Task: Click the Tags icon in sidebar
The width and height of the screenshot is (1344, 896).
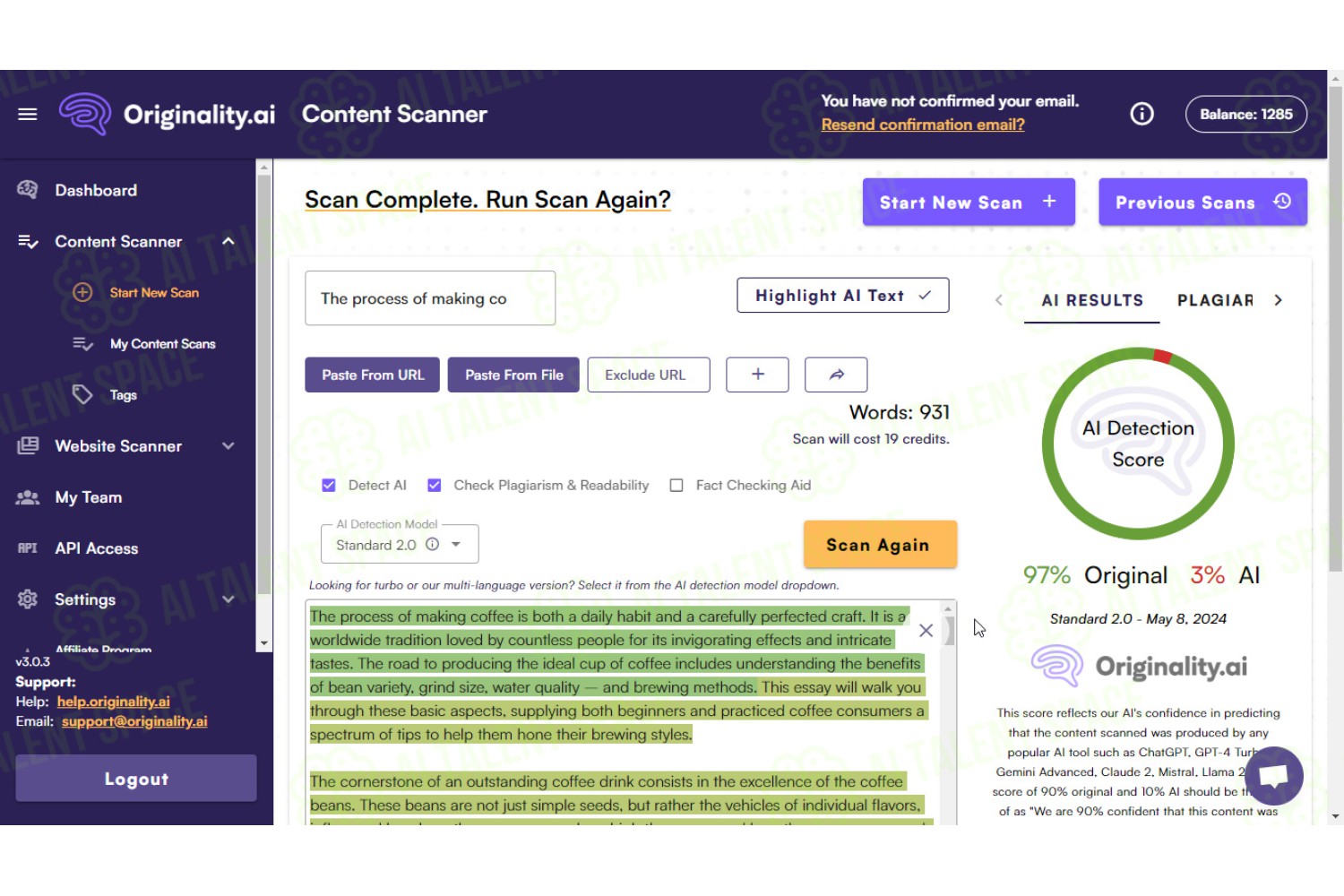Action: tap(82, 395)
